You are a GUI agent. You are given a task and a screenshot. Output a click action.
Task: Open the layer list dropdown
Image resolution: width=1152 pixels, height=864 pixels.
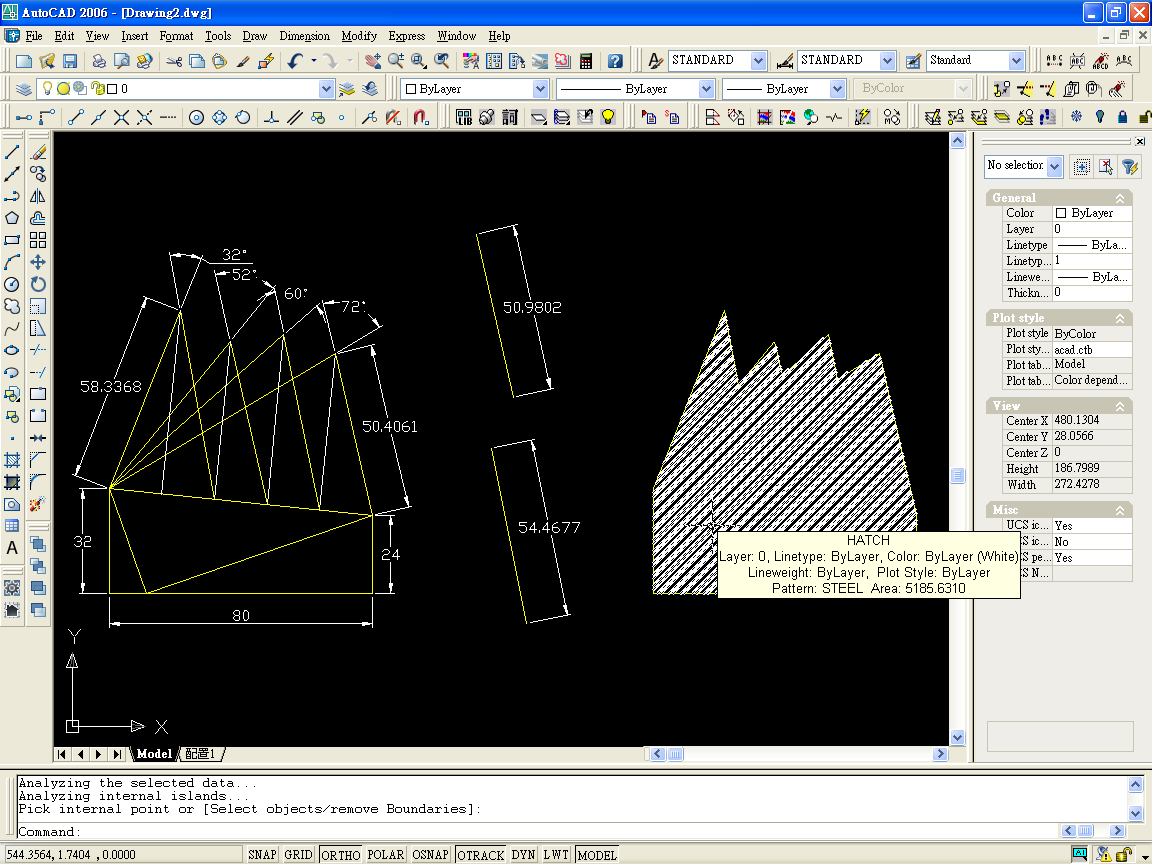326,89
